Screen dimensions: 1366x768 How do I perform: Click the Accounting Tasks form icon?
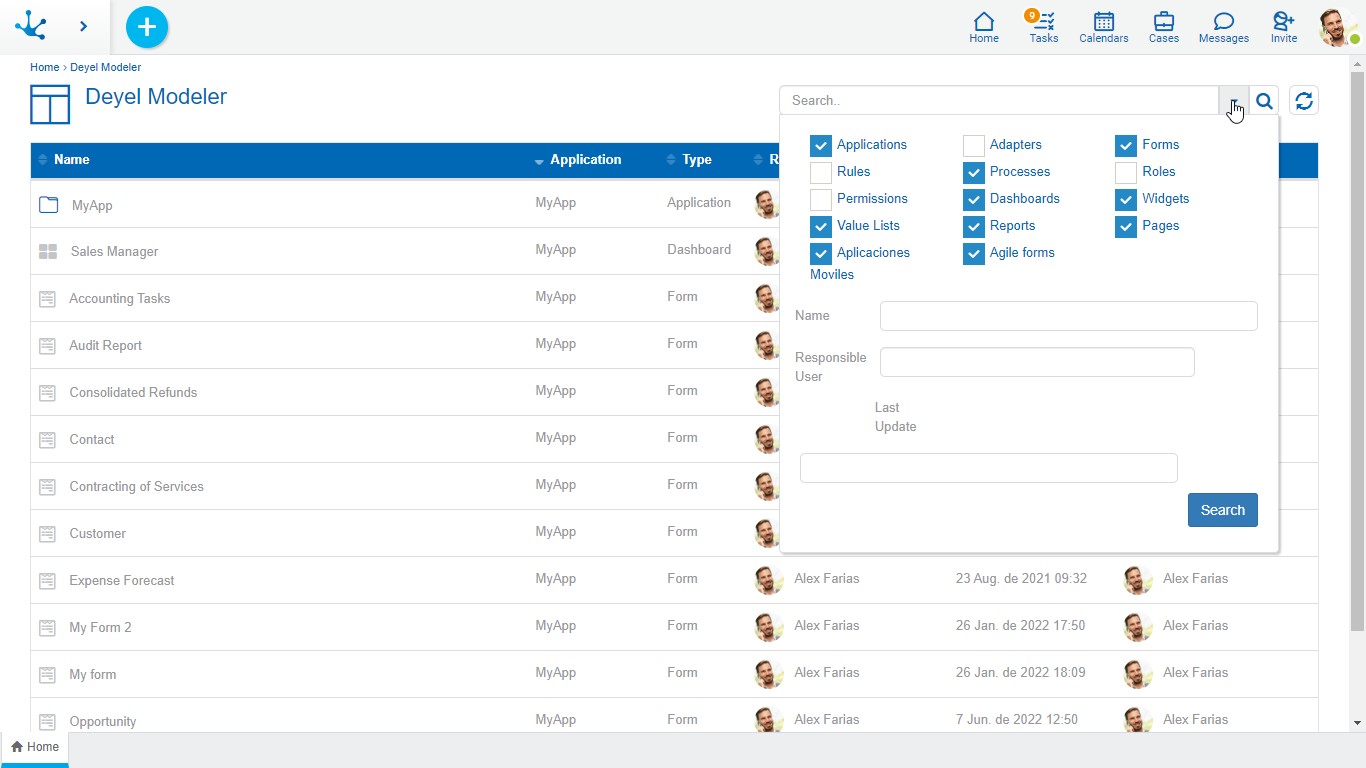[47, 299]
